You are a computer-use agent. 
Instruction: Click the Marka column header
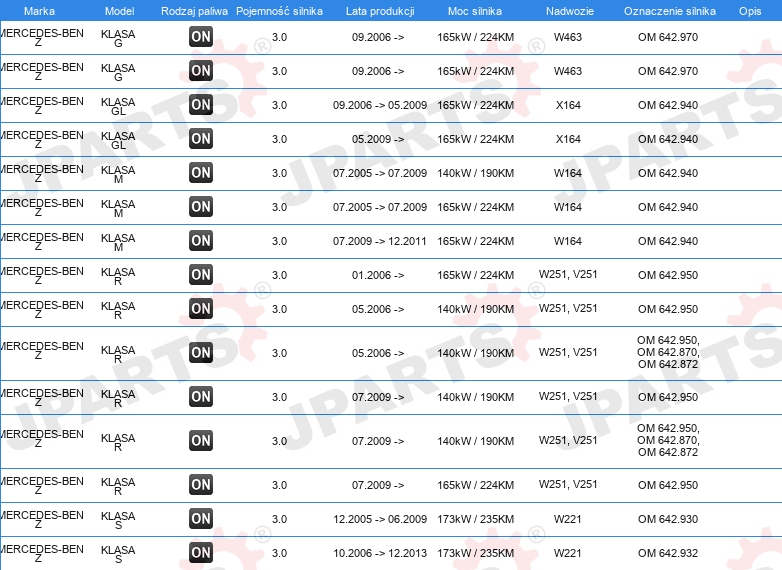[39, 11]
